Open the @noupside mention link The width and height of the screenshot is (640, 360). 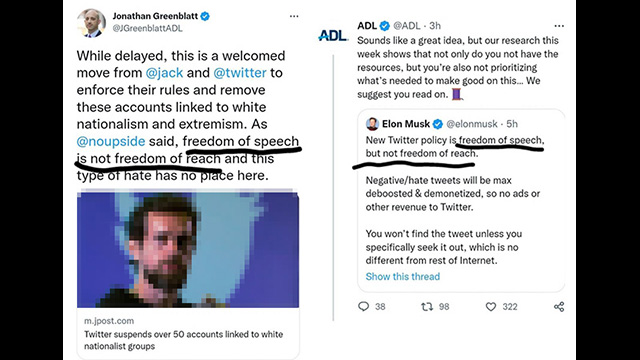point(111,141)
